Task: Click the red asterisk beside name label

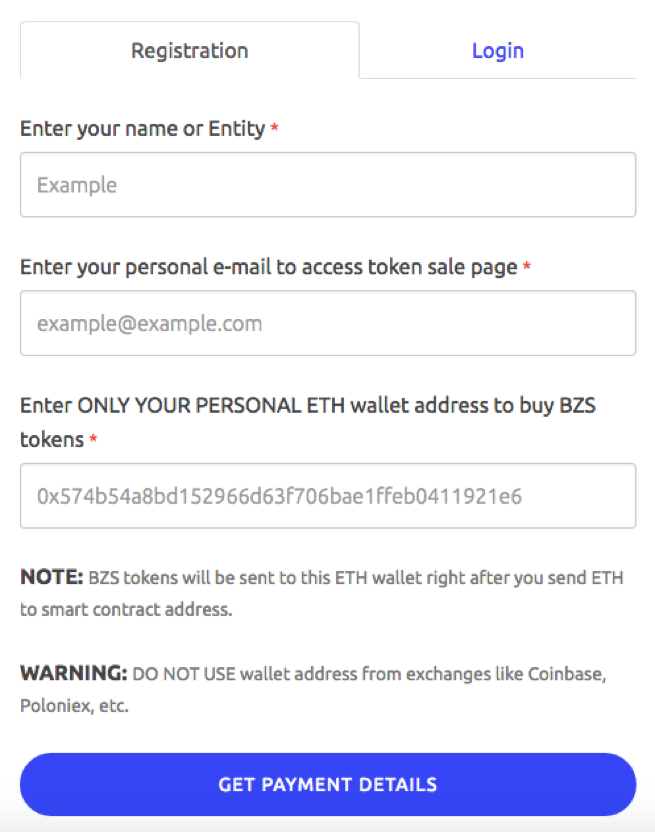Action: [274, 130]
